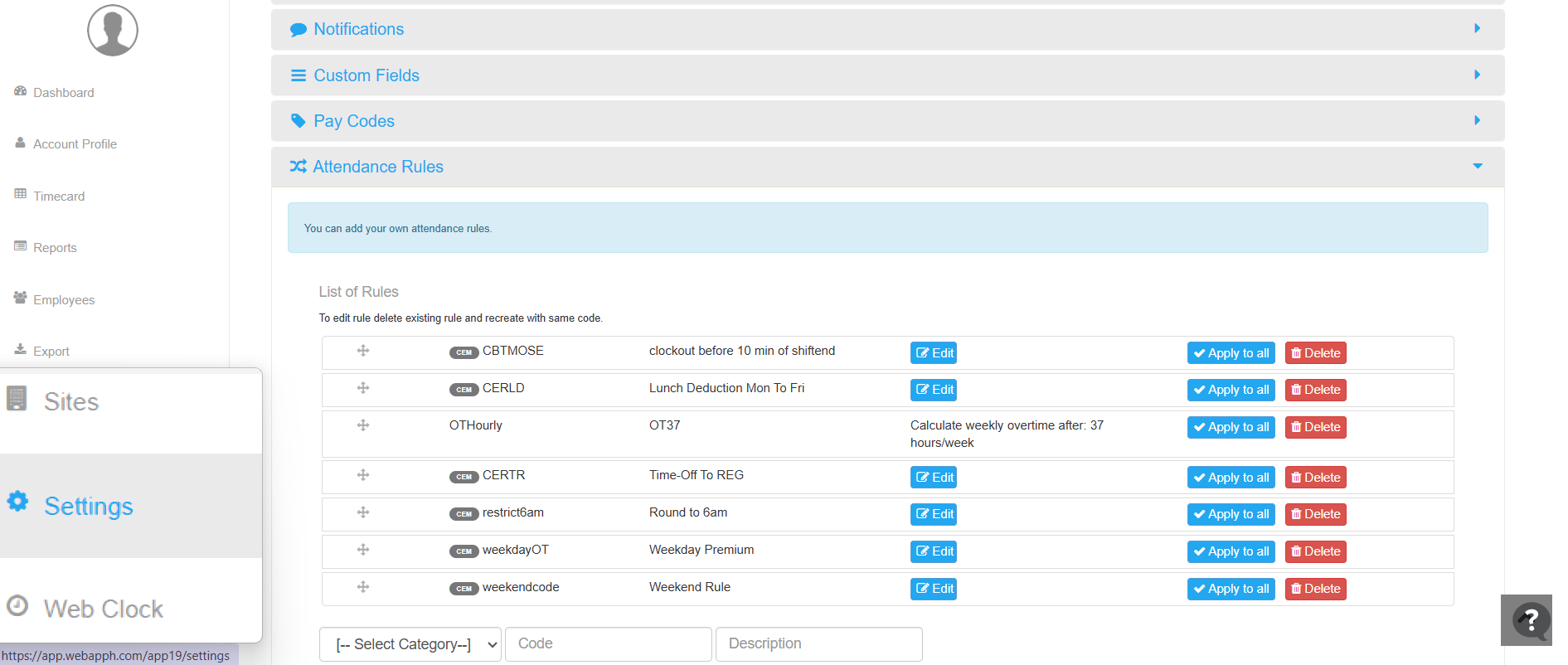Delete the restrict6am rule
Viewport: 1568px width, 665px height.
1315,514
